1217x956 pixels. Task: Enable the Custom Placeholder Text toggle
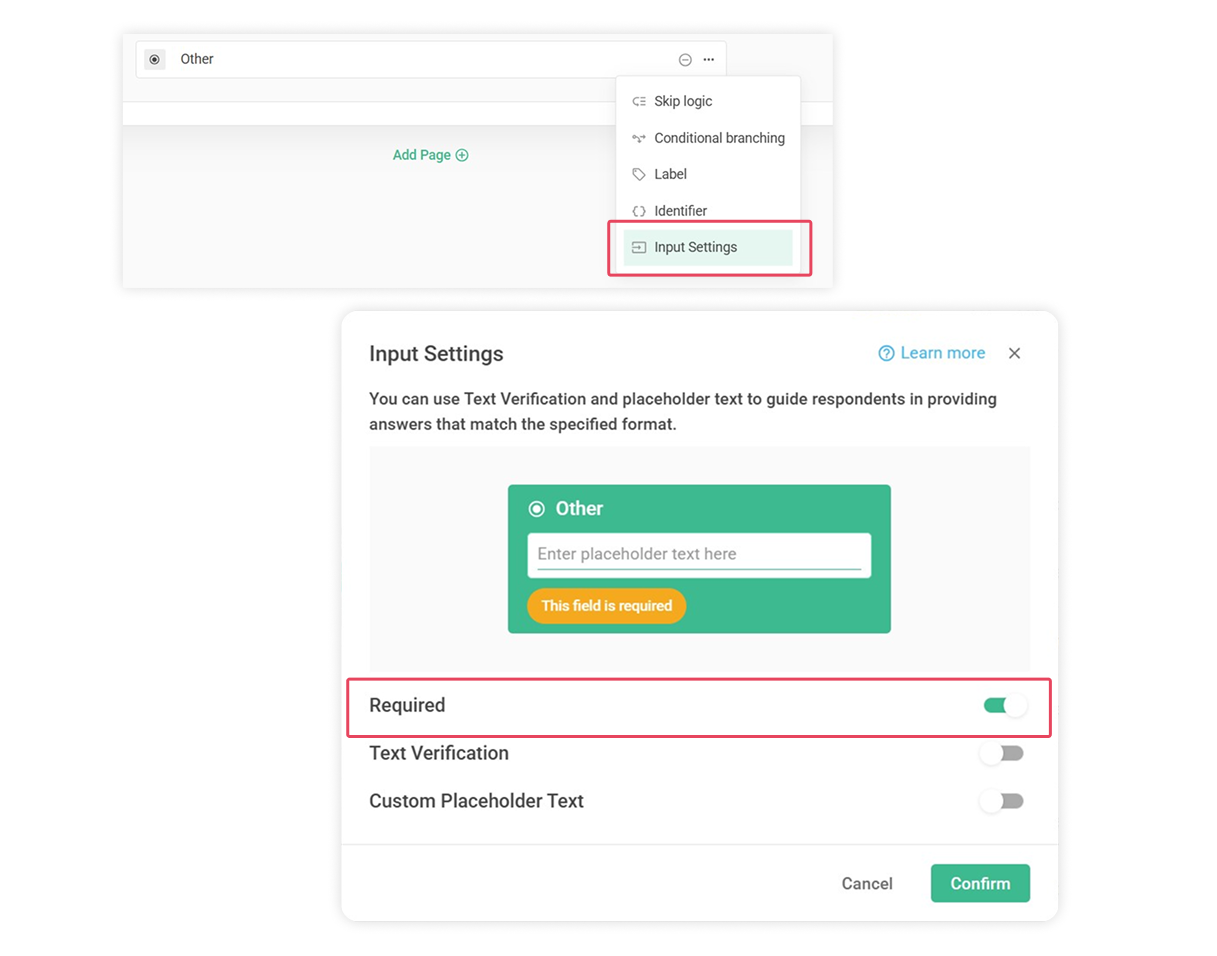pos(1002,802)
